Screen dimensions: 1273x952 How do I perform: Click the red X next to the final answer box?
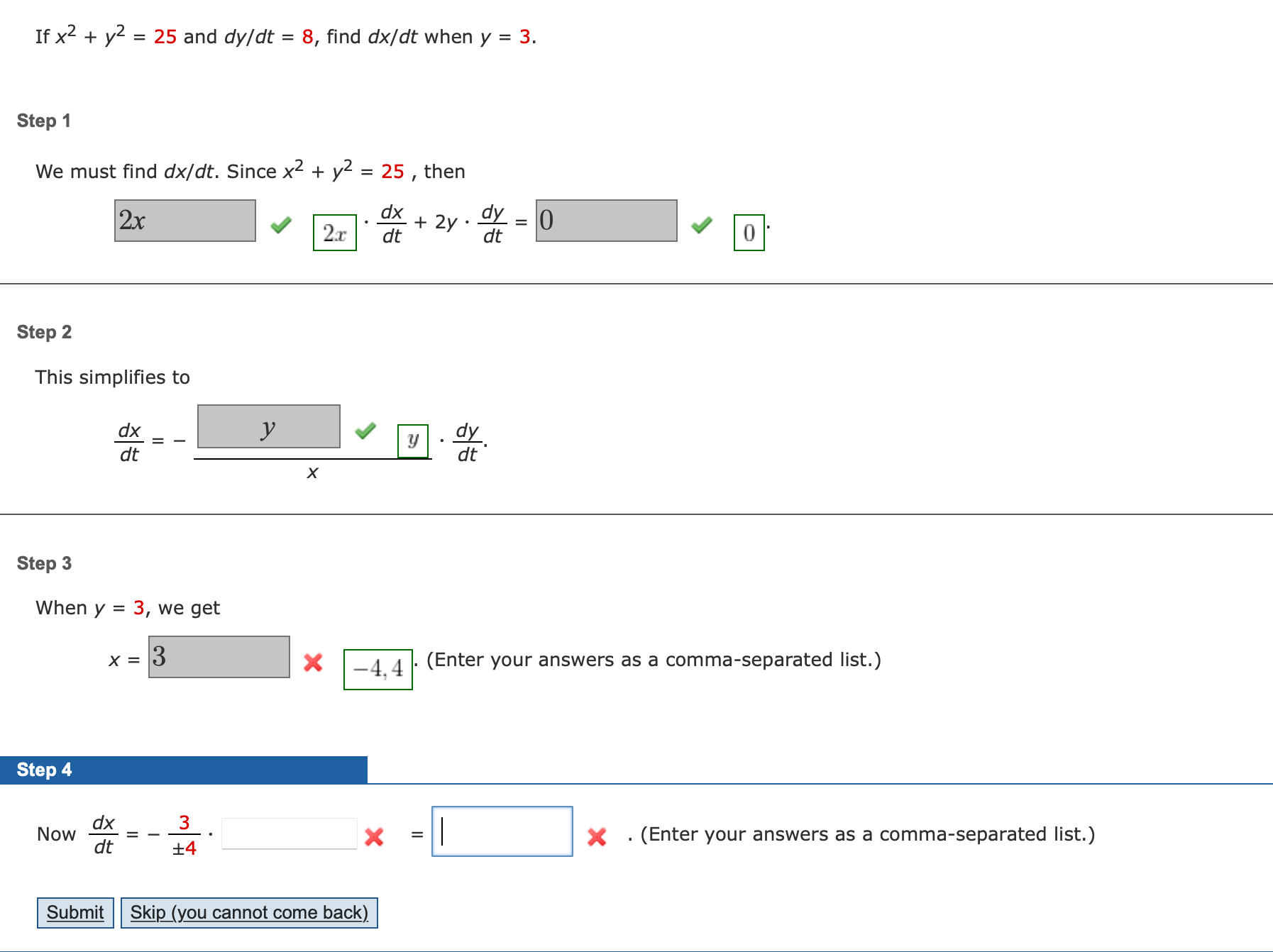597,836
